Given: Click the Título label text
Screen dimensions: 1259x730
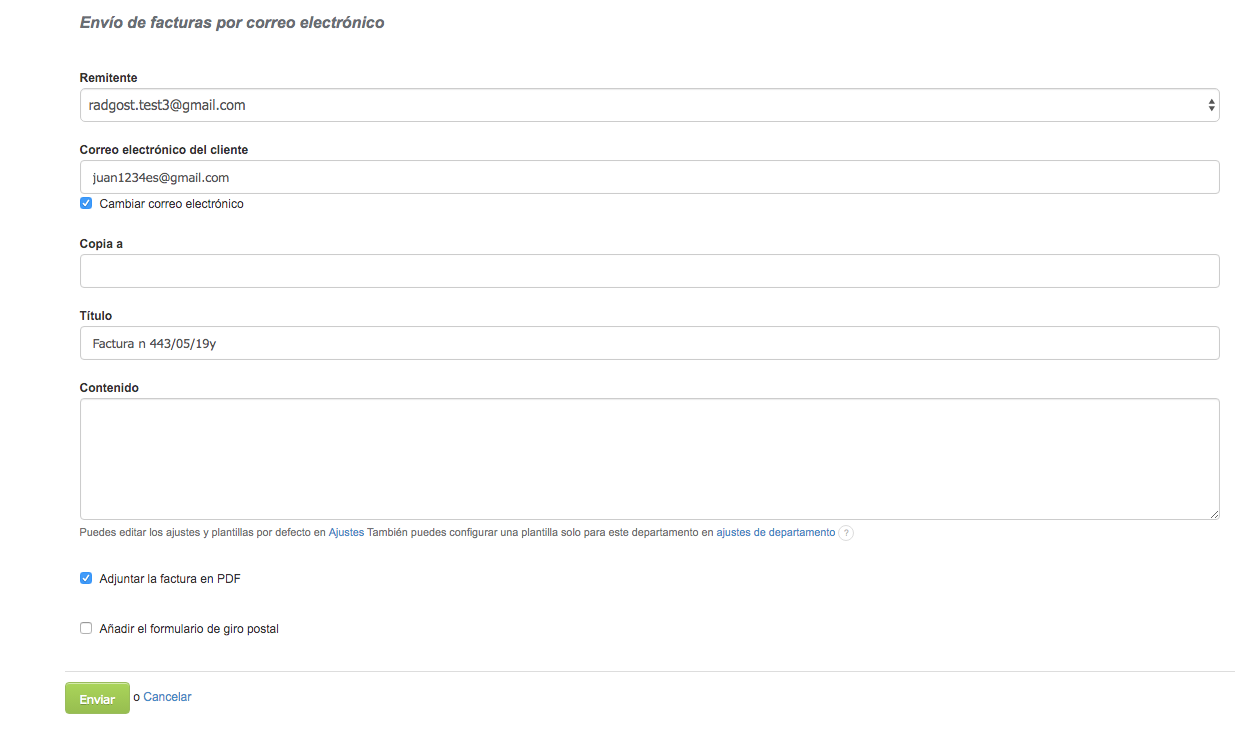Looking at the screenshot, I should tap(96, 316).
